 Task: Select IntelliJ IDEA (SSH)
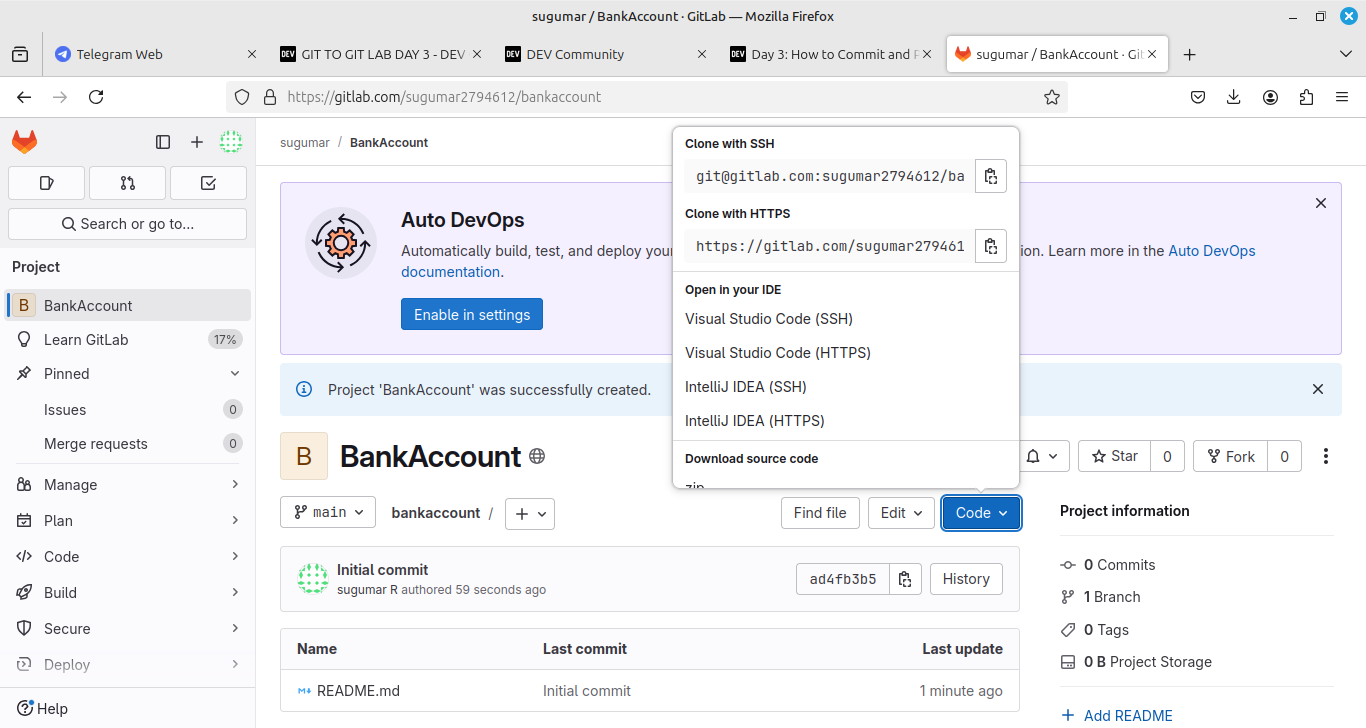click(x=746, y=387)
